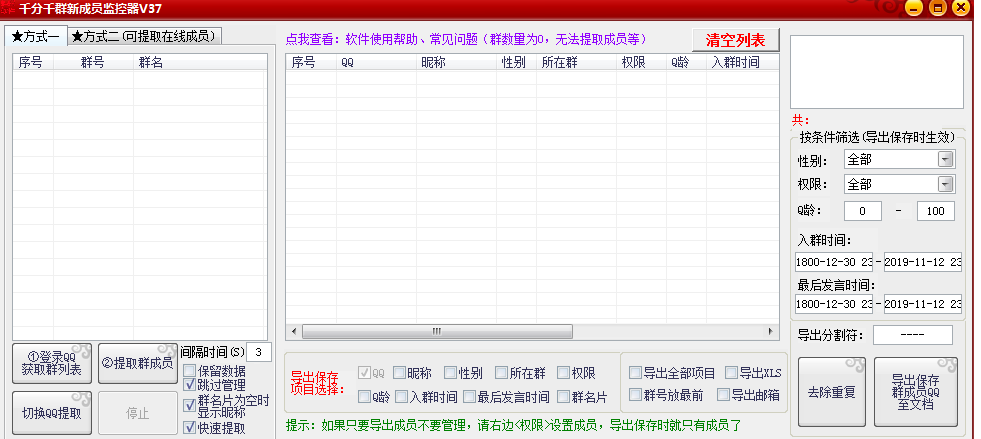Check the 群号放最前 option
981x439 pixels.
pyautogui.click(x=636, y=395)
